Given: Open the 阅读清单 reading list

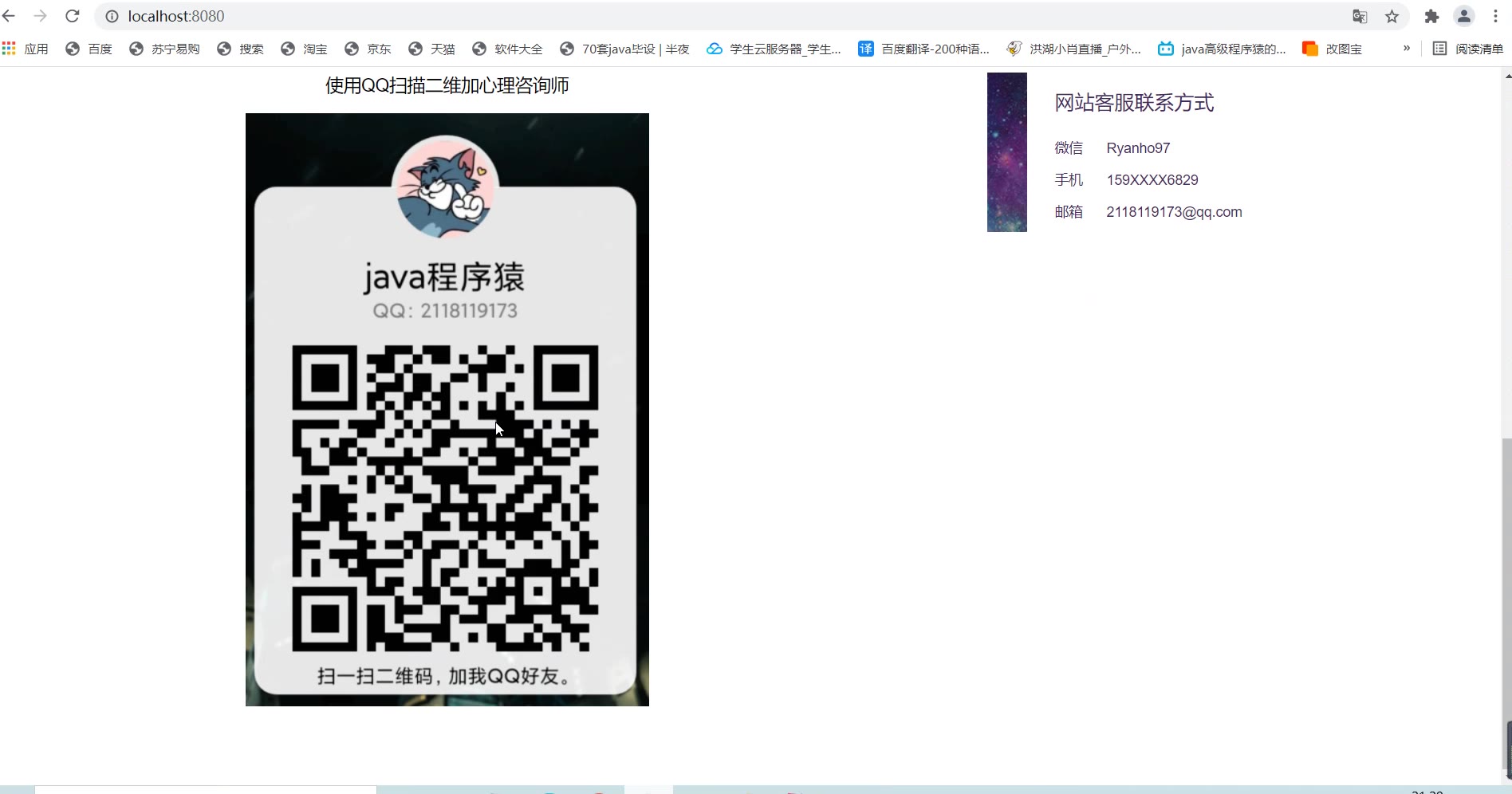Looking at the screenshot, I should [1467, 49].
